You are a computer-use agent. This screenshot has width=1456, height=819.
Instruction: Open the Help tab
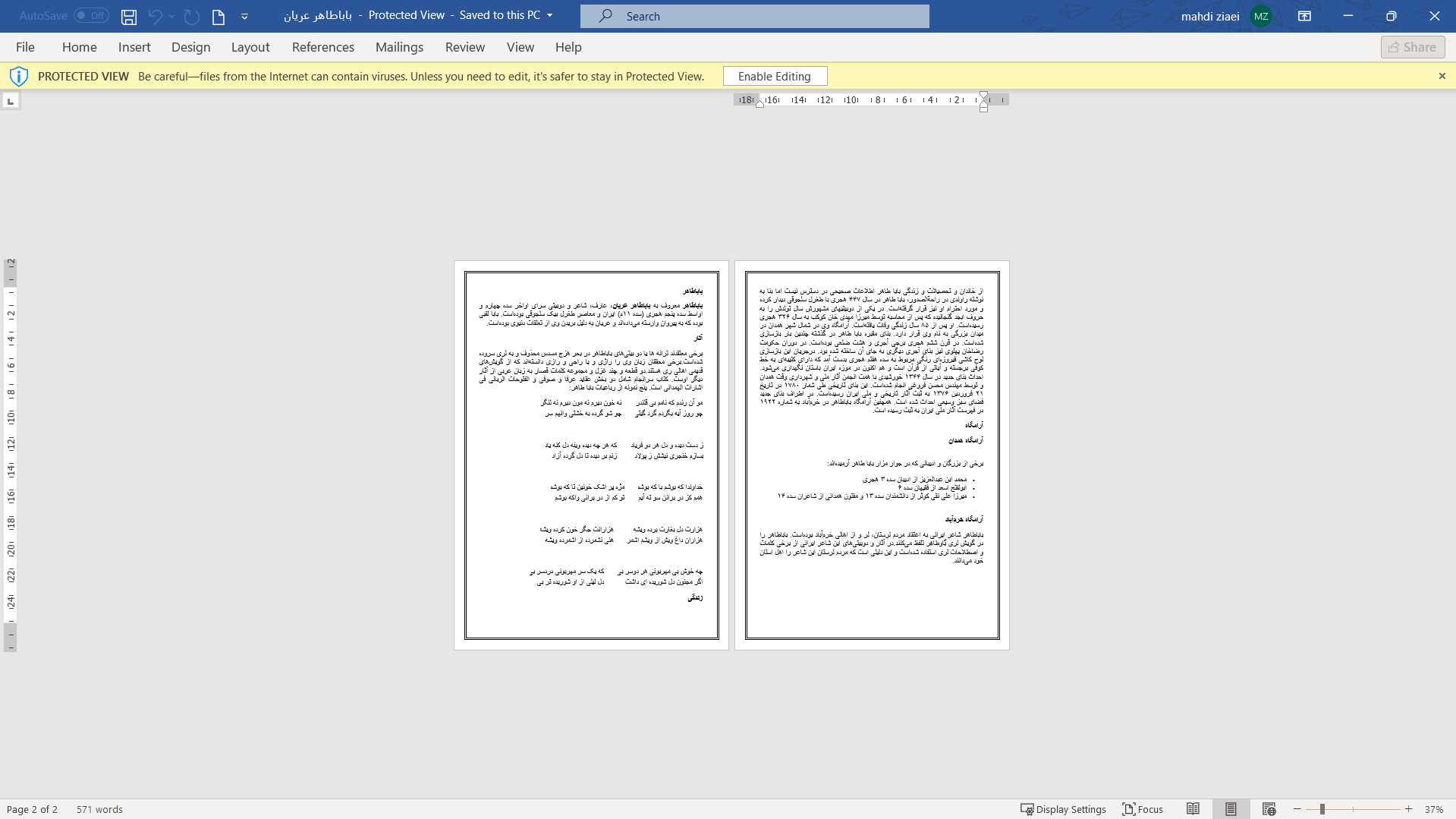tap(568, 47)
